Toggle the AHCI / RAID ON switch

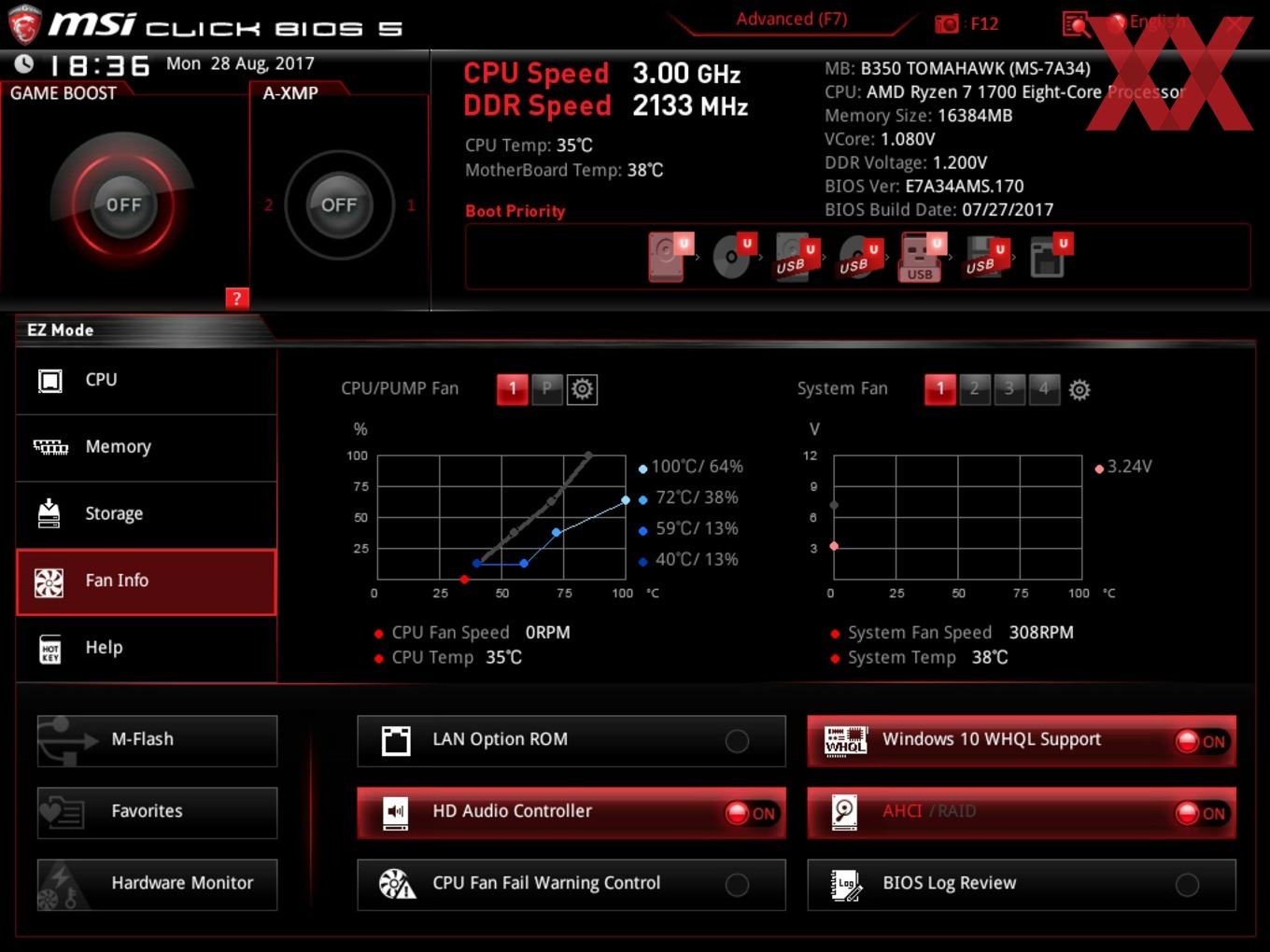(x=1203, y=813)
